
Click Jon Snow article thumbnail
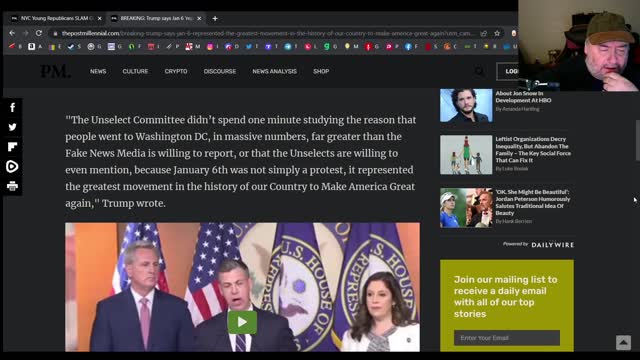[x=466, y=105]
